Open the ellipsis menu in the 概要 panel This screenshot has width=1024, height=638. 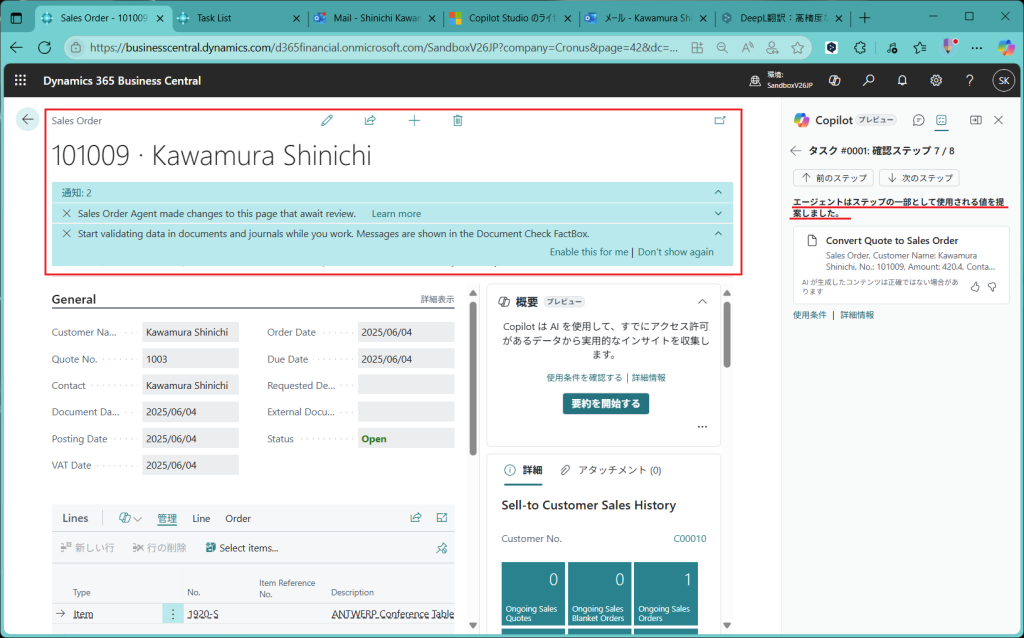pos(702,427)
